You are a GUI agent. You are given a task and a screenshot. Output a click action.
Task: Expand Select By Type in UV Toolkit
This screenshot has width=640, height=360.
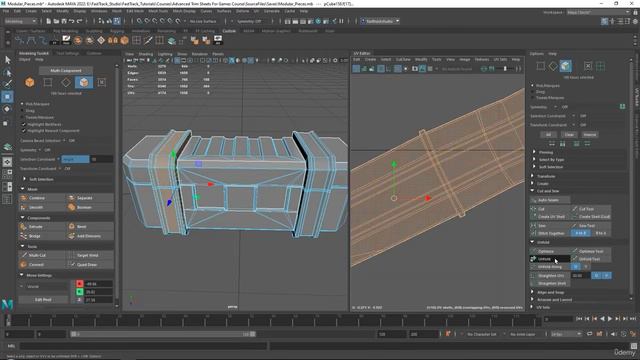[x=534, y=159]
